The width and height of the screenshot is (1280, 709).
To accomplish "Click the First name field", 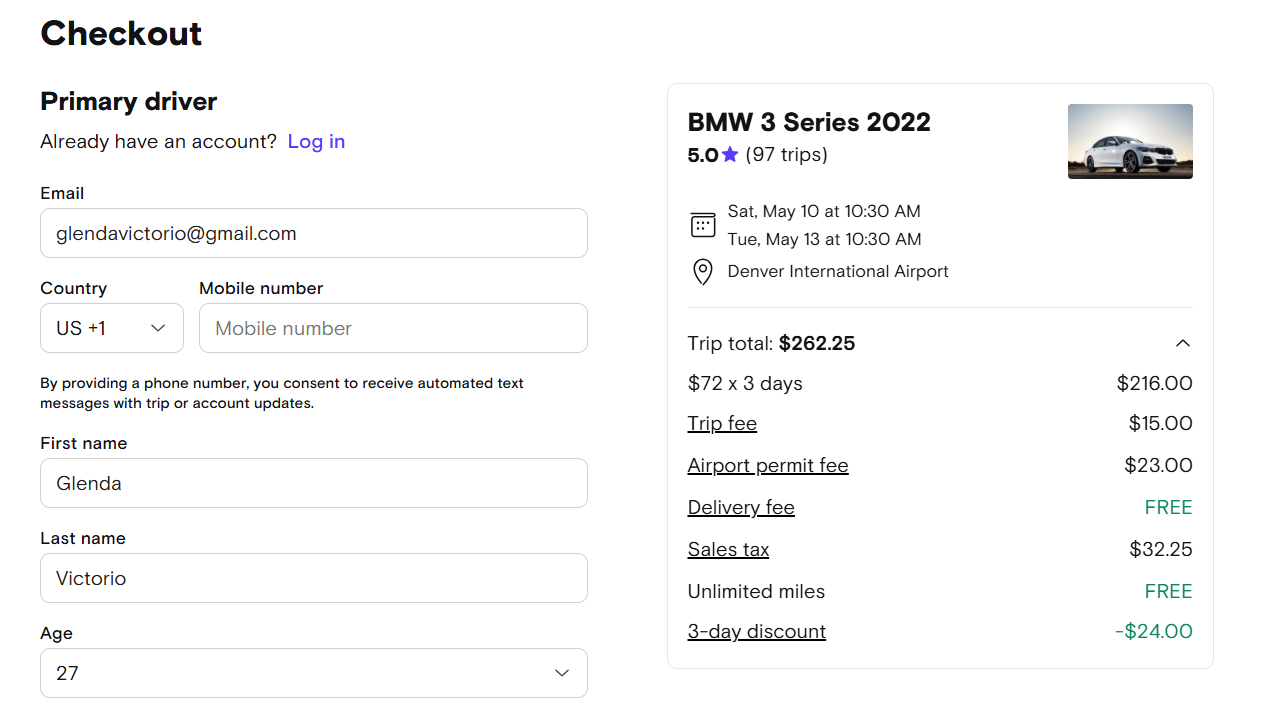I will [x=313, y=483].
